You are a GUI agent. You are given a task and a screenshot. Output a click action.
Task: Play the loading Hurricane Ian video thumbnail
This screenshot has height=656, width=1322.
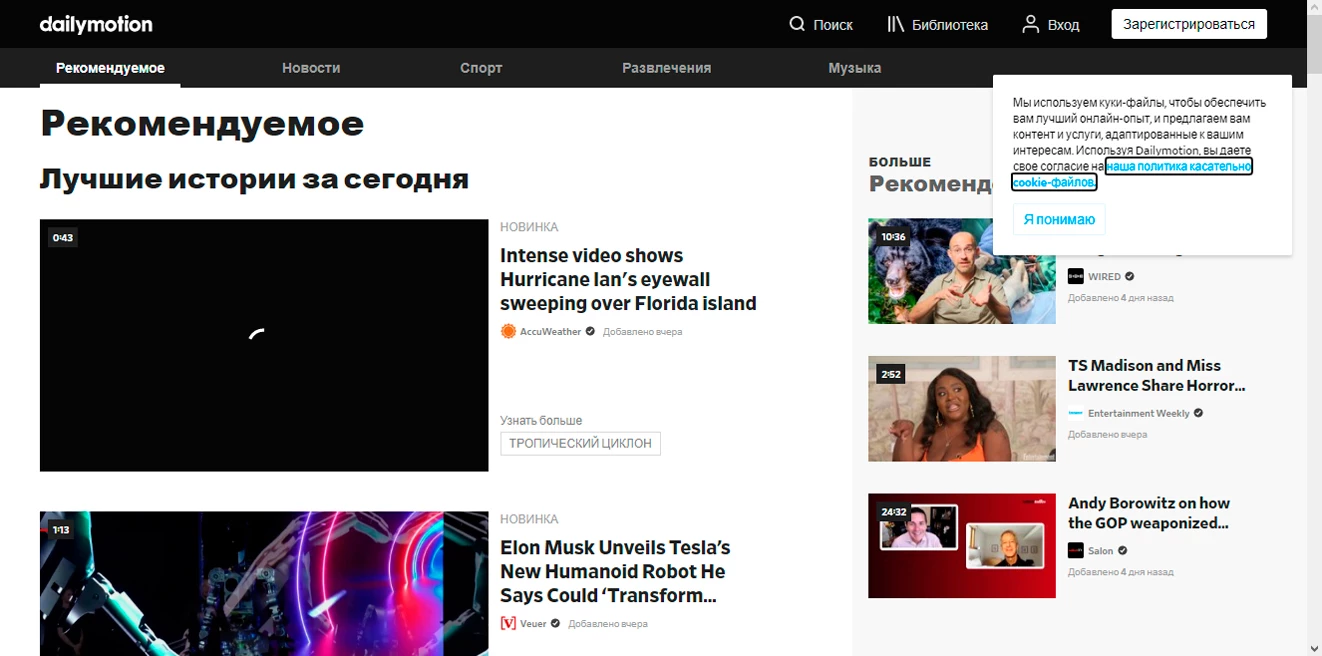(x=264, y=345)
